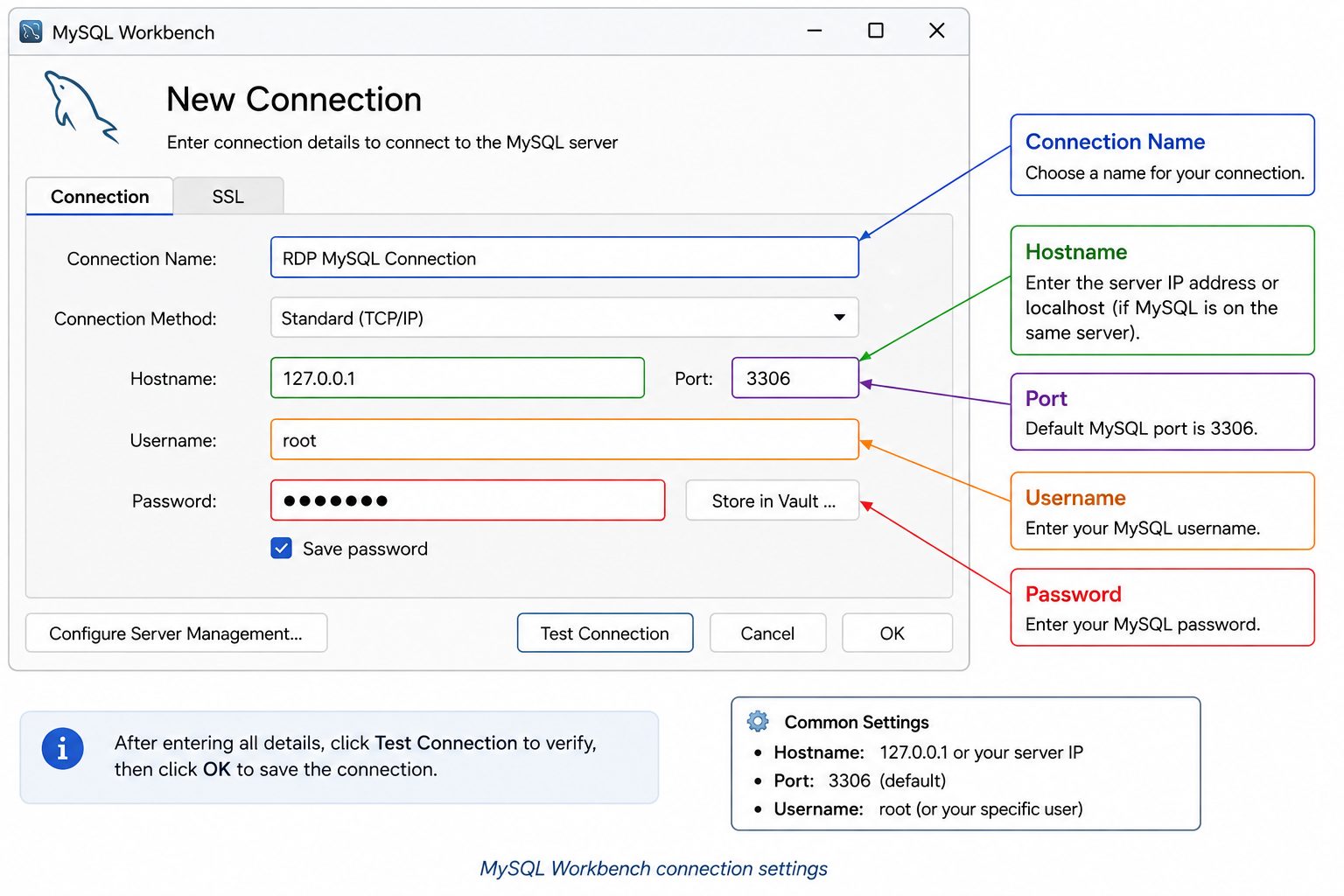1344x896 pixels.
Task: Click "Enter your MySQL password." text
Action: [1143, 625]
